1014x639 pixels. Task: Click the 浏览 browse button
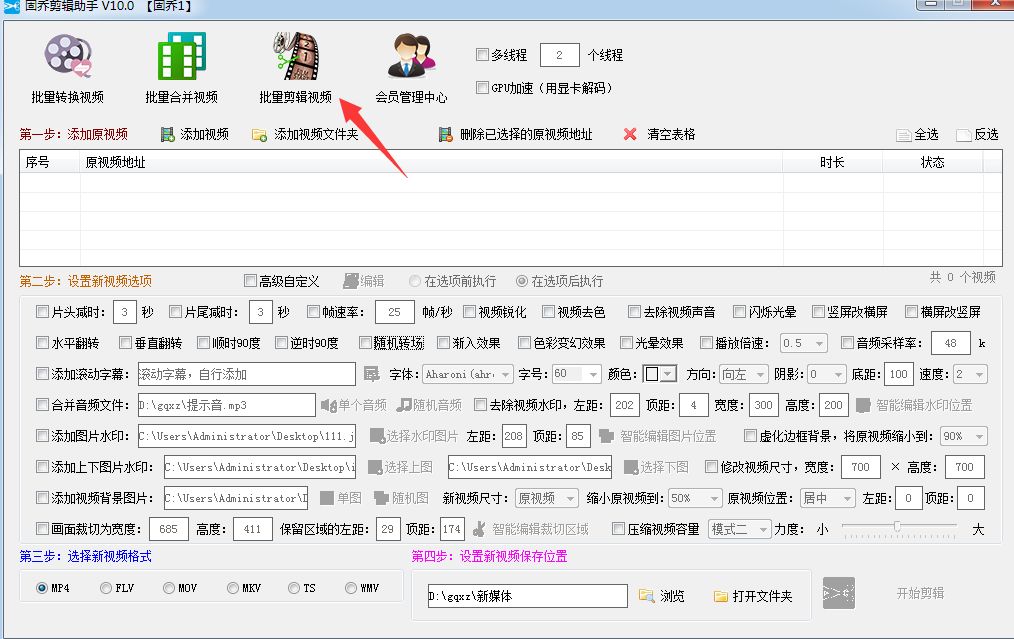click(x=662, y=596)
